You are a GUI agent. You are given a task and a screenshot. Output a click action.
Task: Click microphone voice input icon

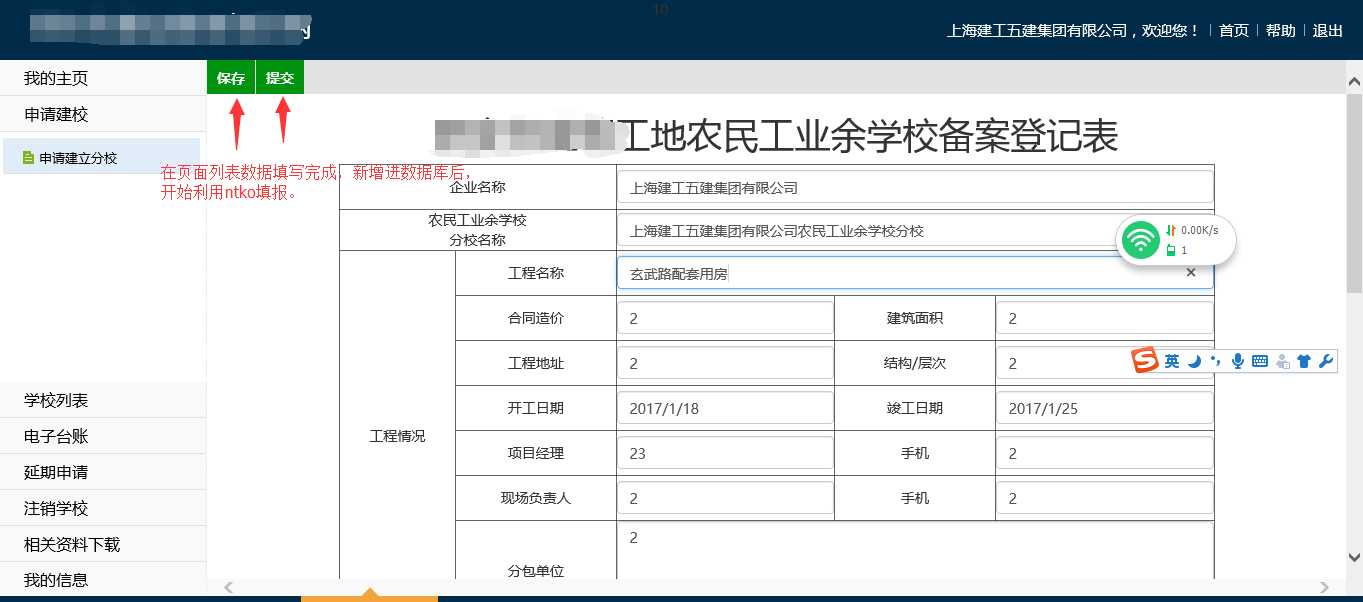(x=1238, y=361)
